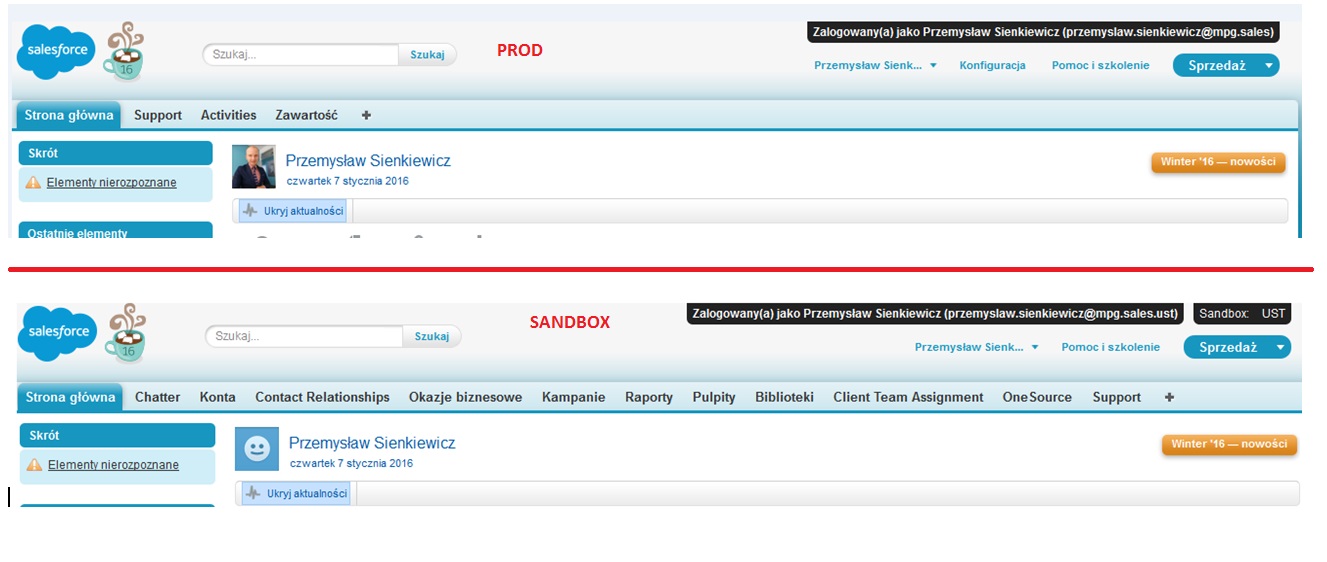Screen dimensions: 1327x562
Task: Click the Szukaj button in SANDBOX
Action: [x=432, y=336]
